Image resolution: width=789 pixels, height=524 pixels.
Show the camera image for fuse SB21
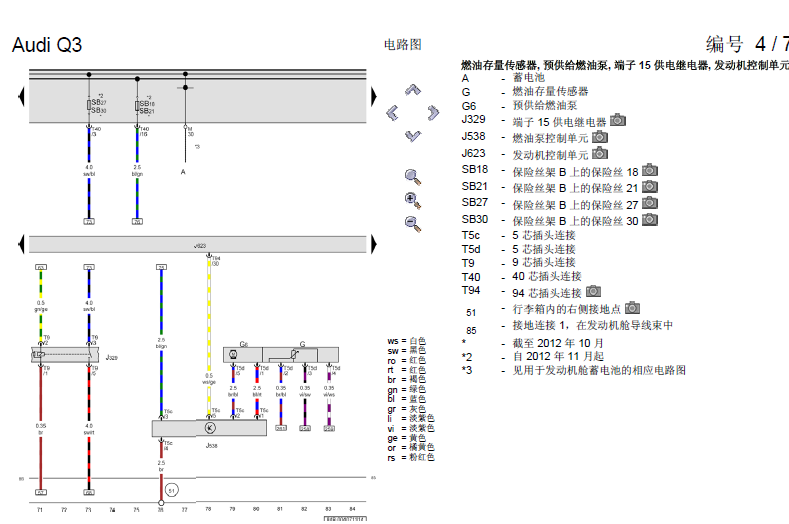650,187
